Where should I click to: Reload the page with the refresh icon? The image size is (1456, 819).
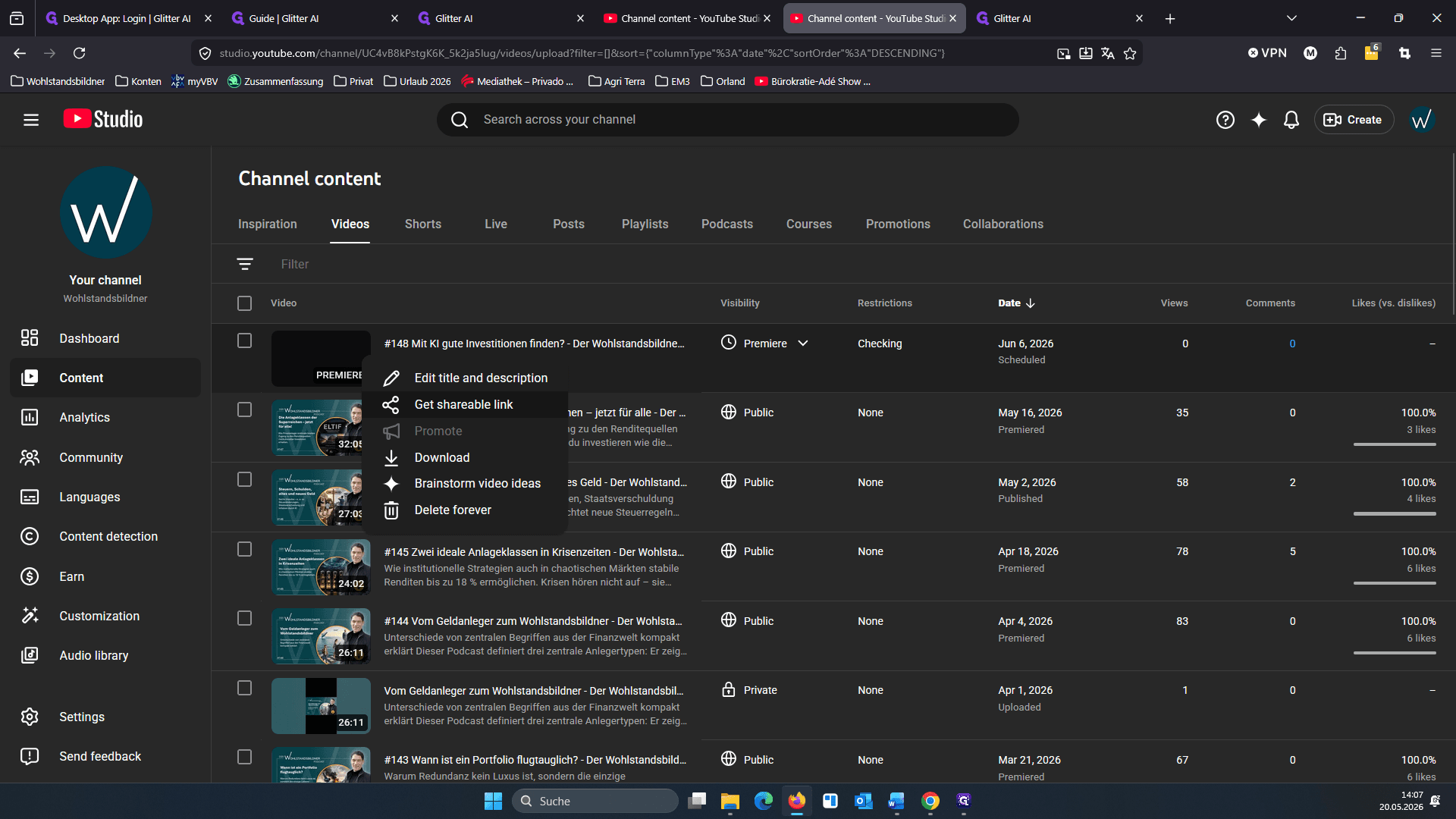coord(79,53)
